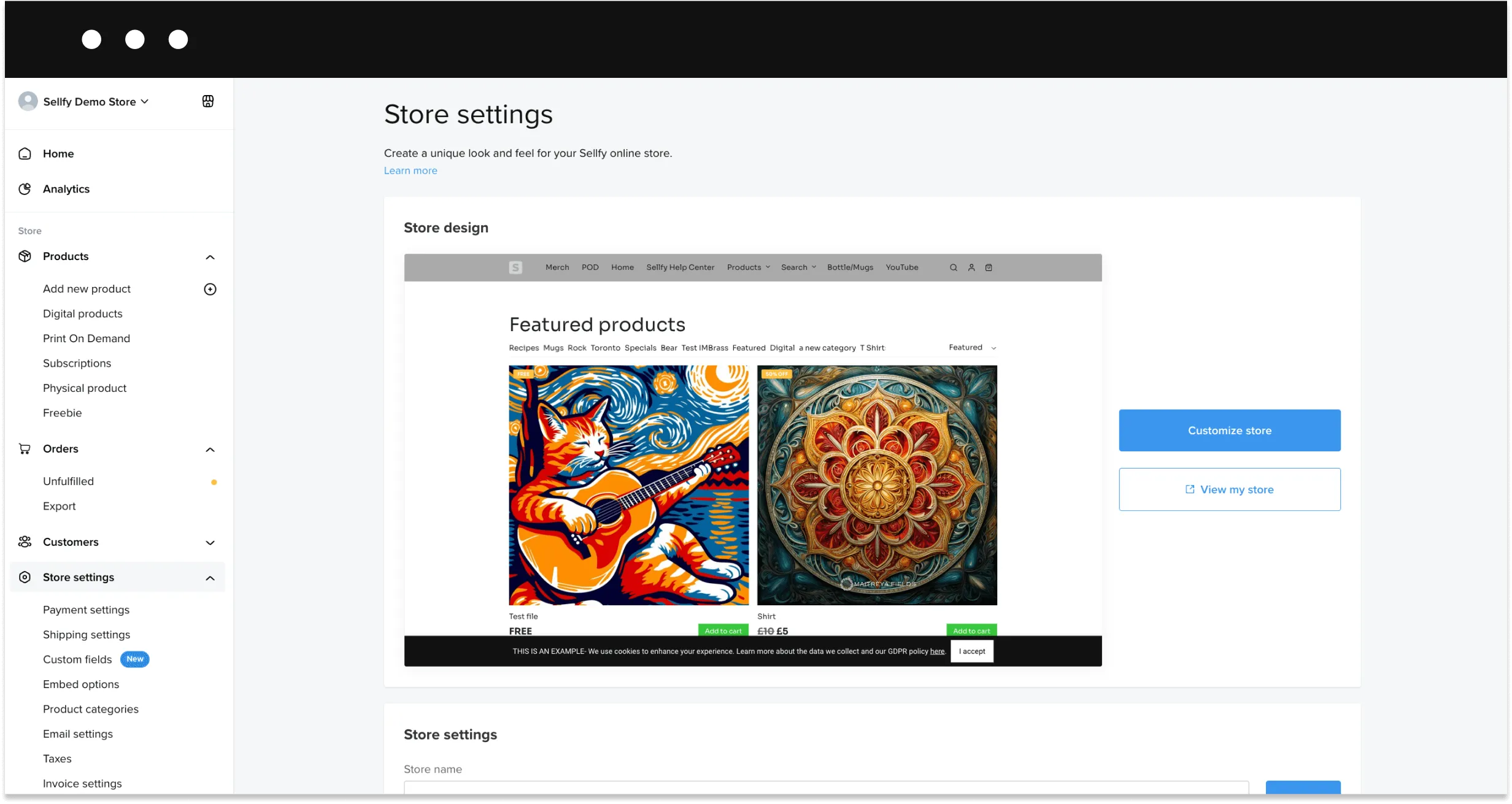Open Taxes settings
Viewport: 1512px width, 804px height.
(x=57, y=759)
